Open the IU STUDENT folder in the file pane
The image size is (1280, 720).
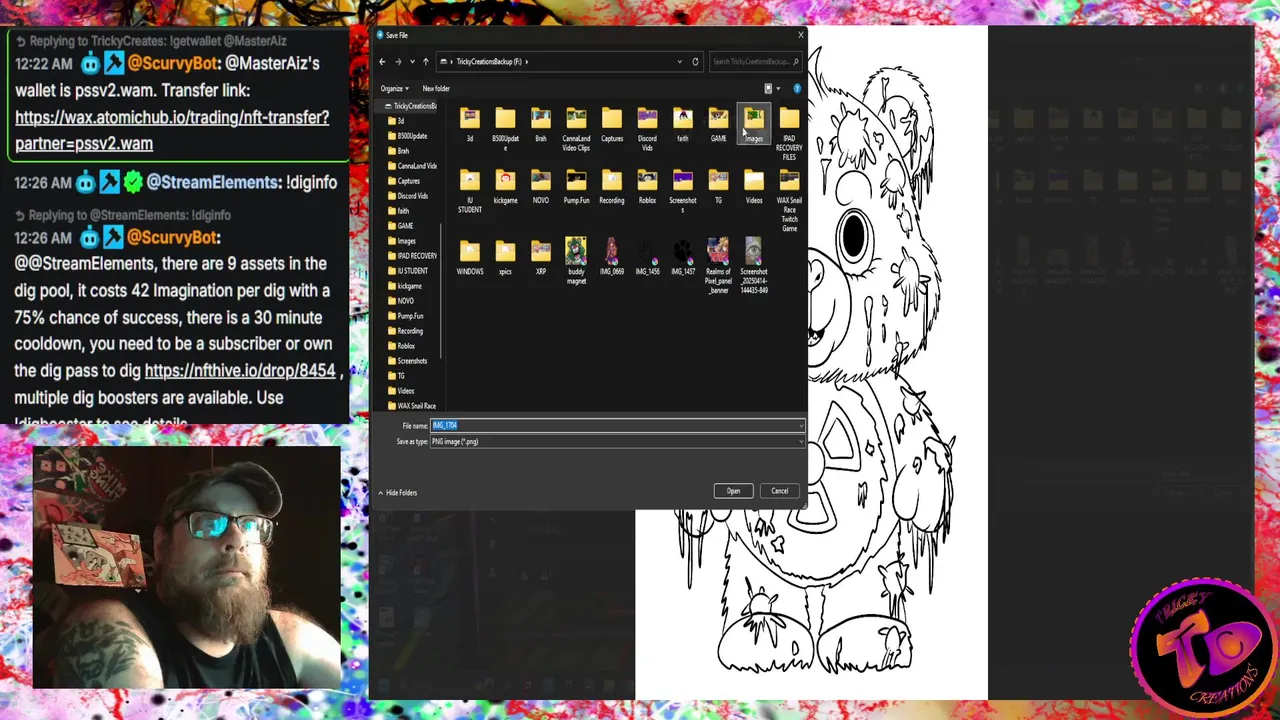click(470, 191)
